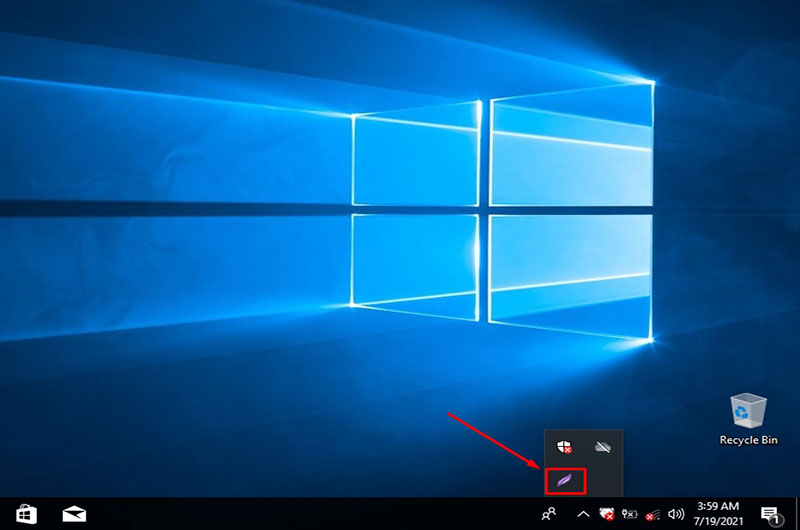Open the purple feather tray icon
The image size is (800, 530).
[564, 481]
